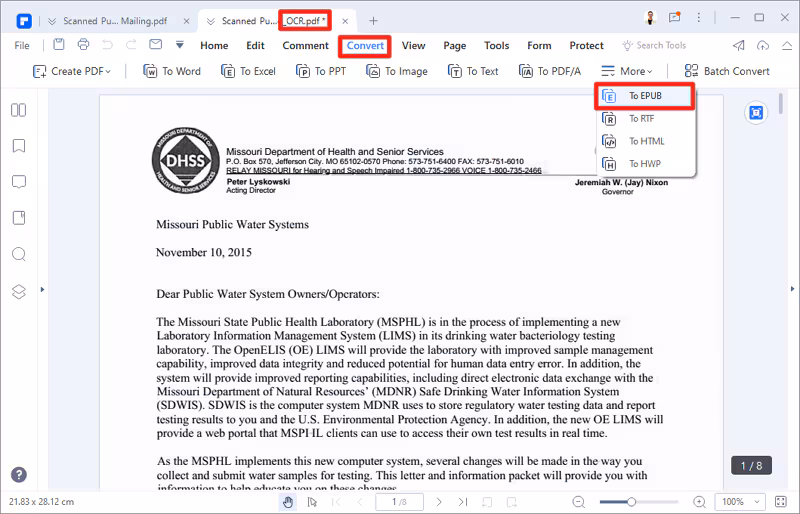The width and height of the screenshot is (800, 514).
Task: Click the zoom in plus icon
Action: [x=699, y=502]
